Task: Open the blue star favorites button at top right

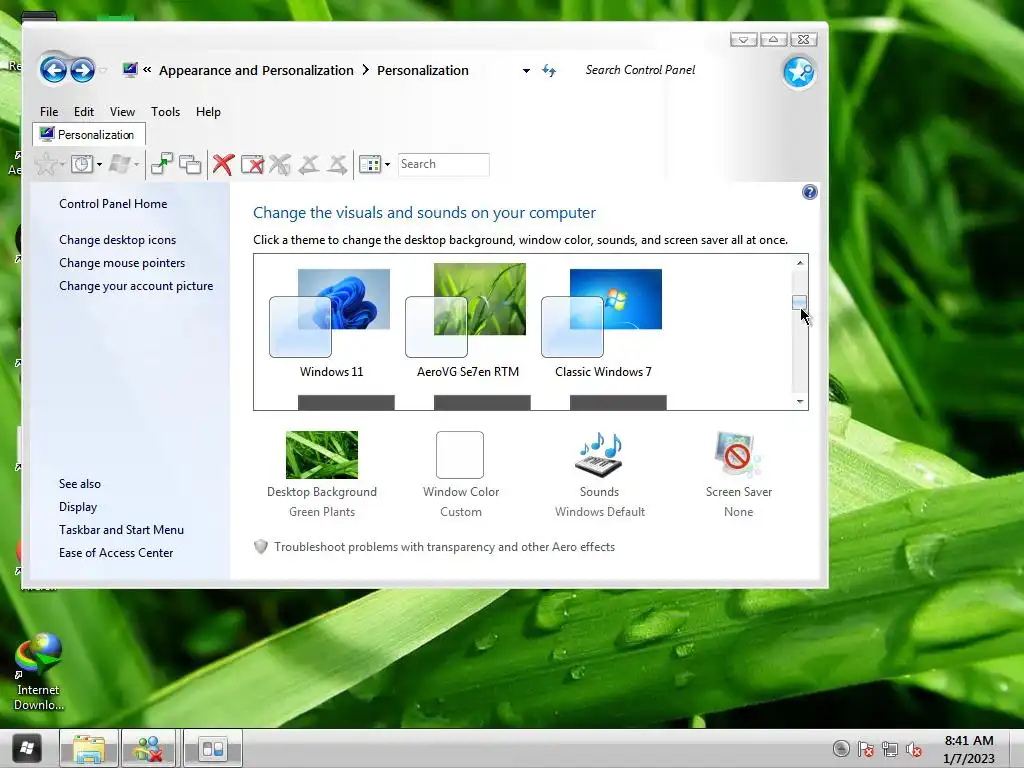Action: point(799,72)
